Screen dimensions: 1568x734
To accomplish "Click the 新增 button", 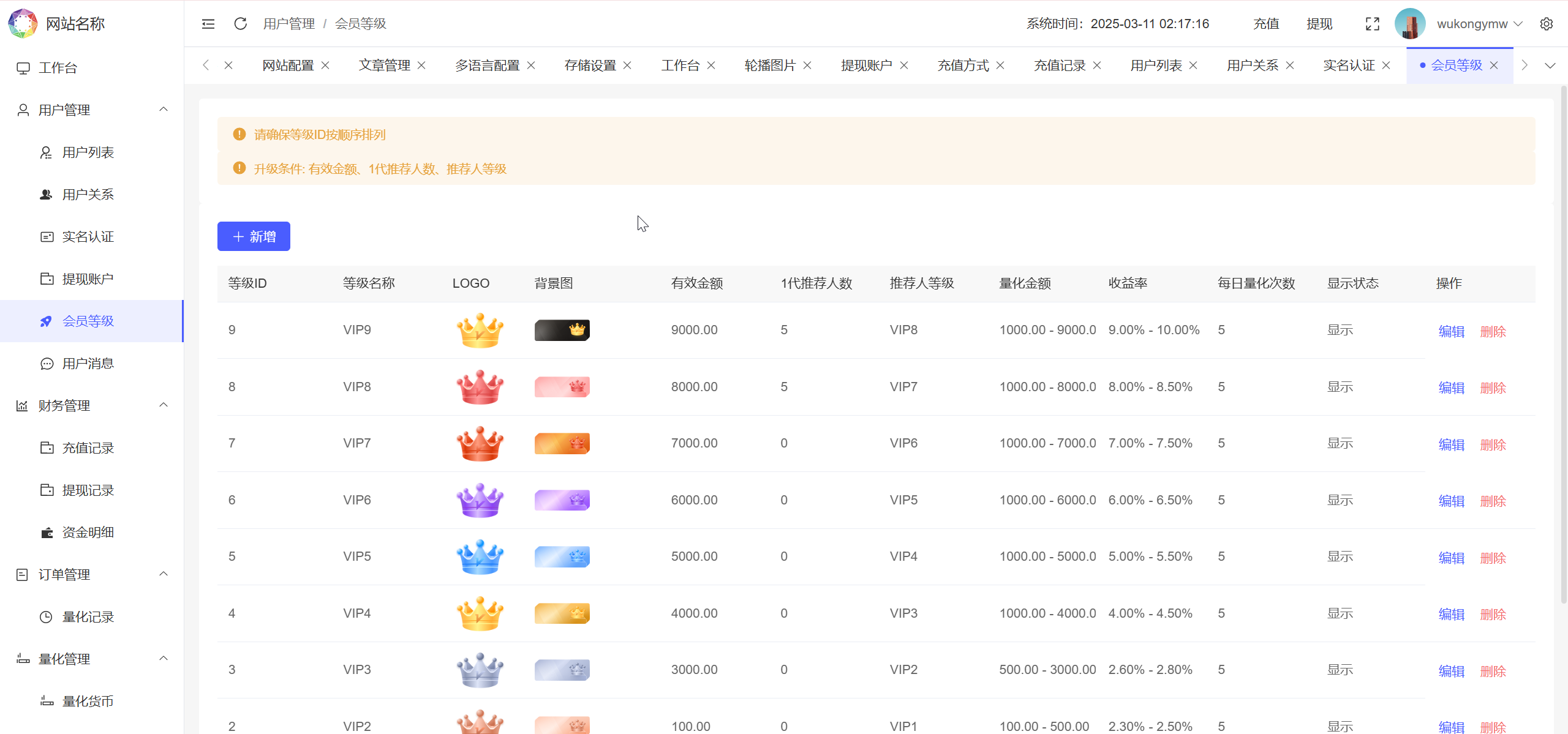I will click(x=253, y=236).
